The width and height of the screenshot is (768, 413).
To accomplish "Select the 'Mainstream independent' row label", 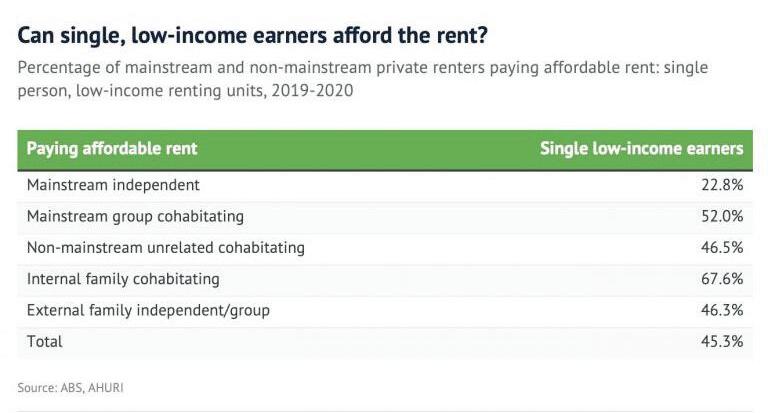I will click(x=113, y=185).
